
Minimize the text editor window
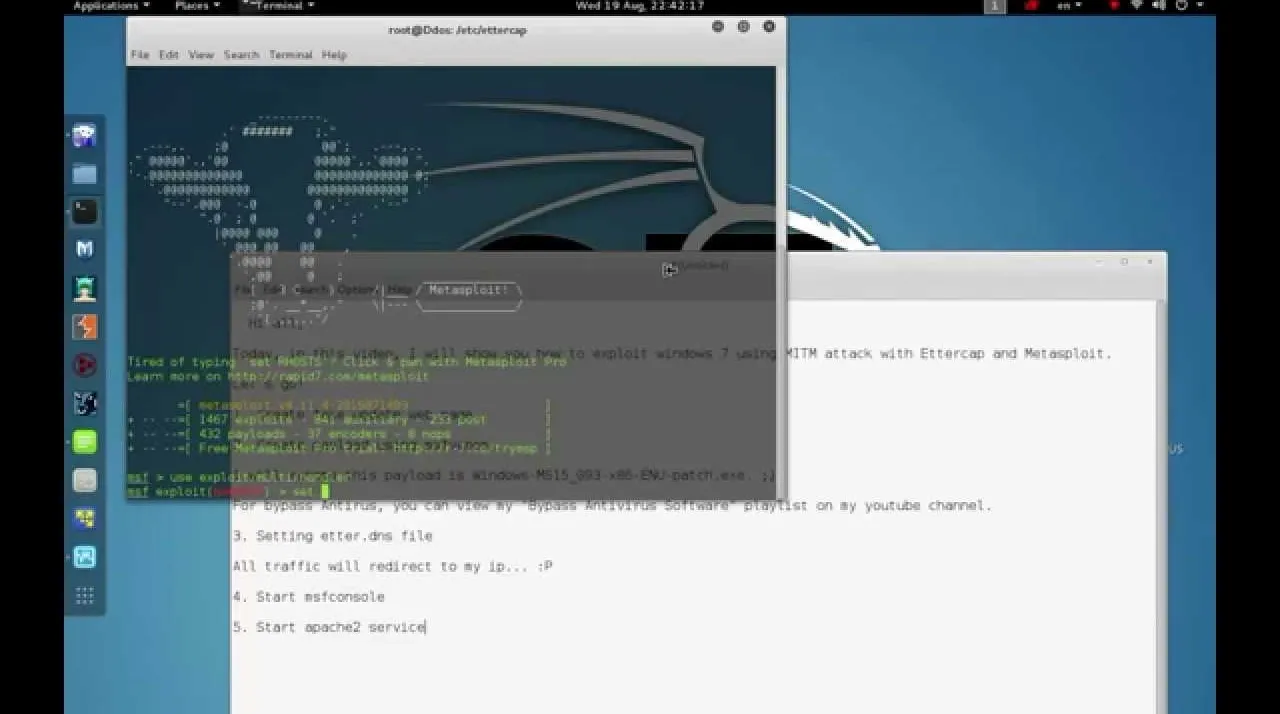[x=1098, y=262]
